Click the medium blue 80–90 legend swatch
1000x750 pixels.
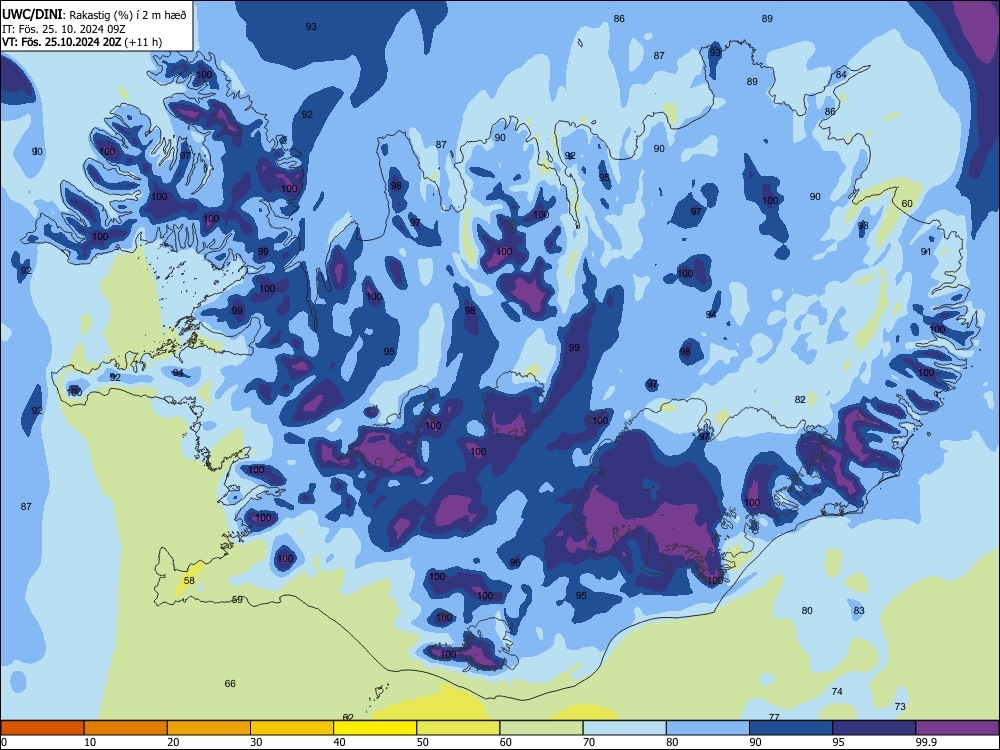click(x=708, y=728)
